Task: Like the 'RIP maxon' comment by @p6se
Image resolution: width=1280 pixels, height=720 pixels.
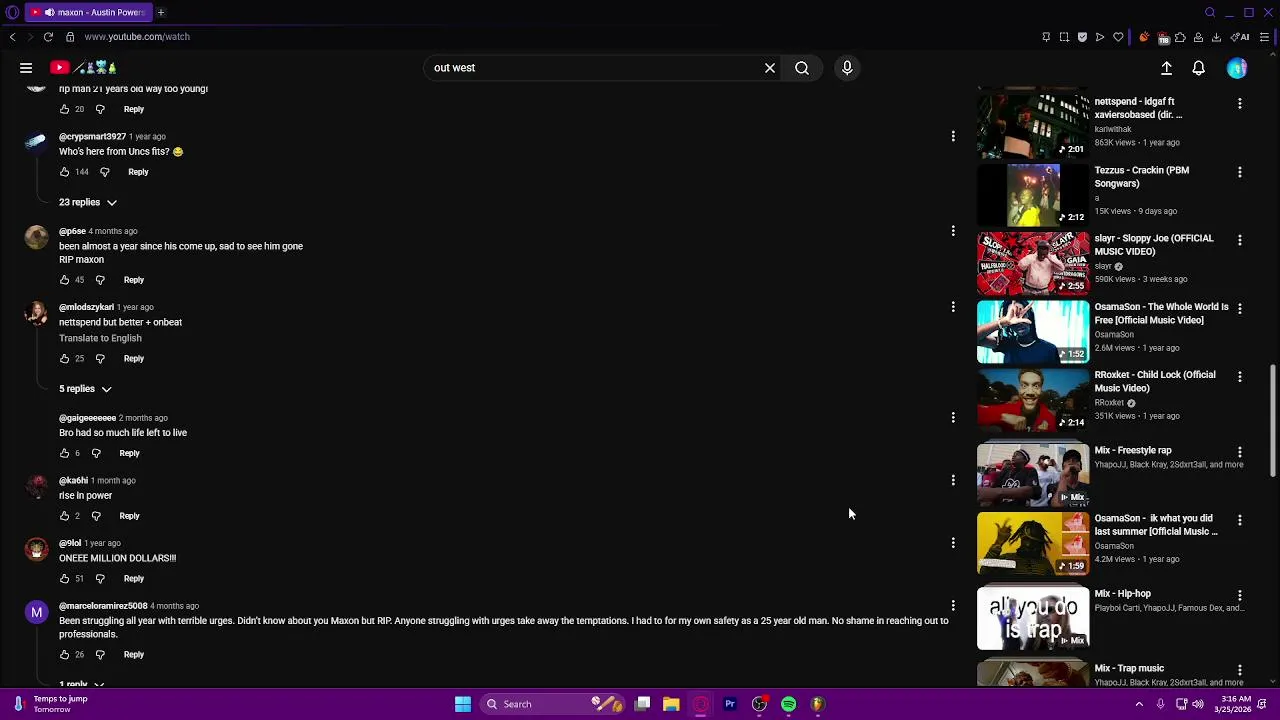Action: tap(64, 280)
